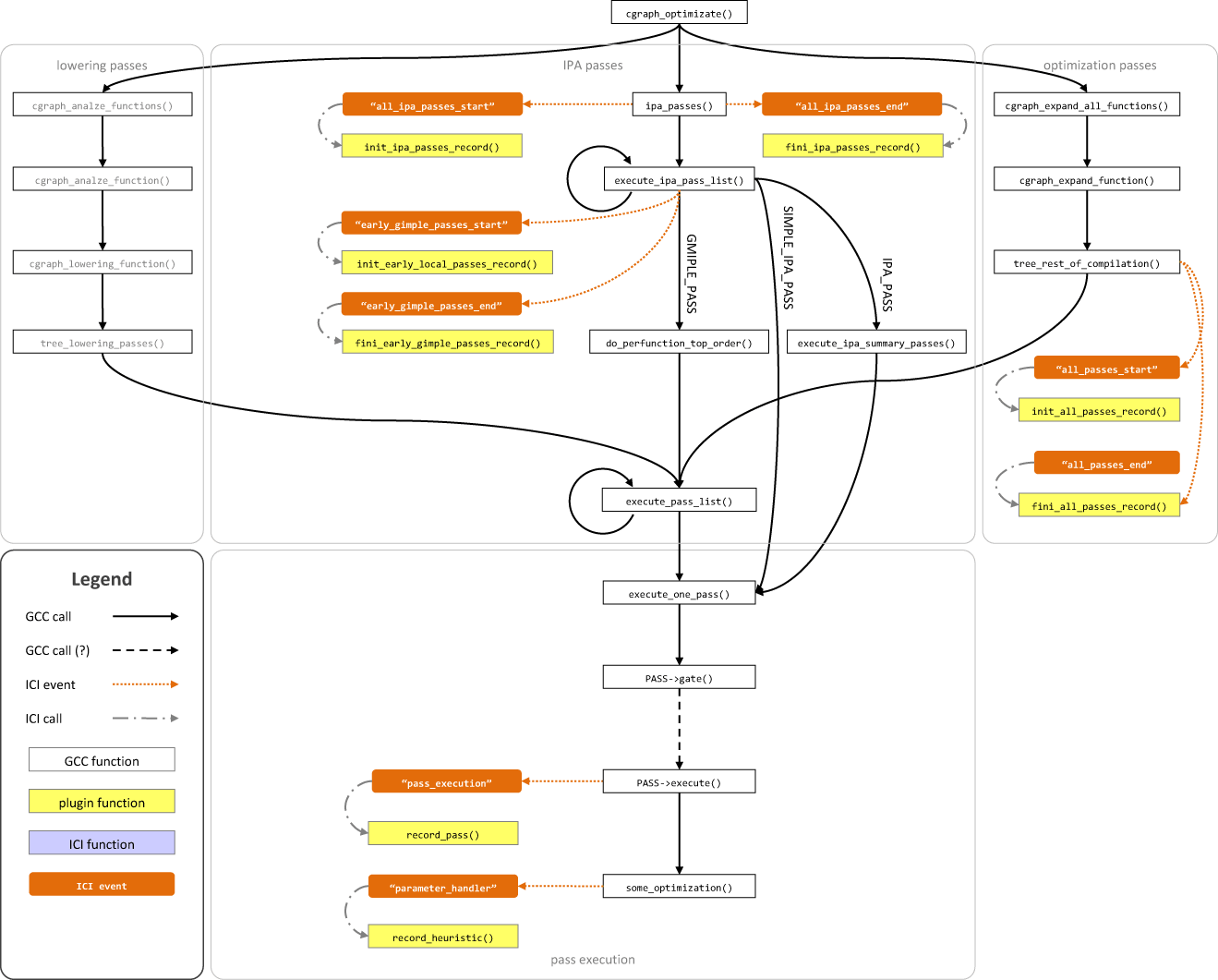This screenshot has height=980, width=1218.
Task: Click the "optimization passes" group title
Action: [x=1100, y=66]
